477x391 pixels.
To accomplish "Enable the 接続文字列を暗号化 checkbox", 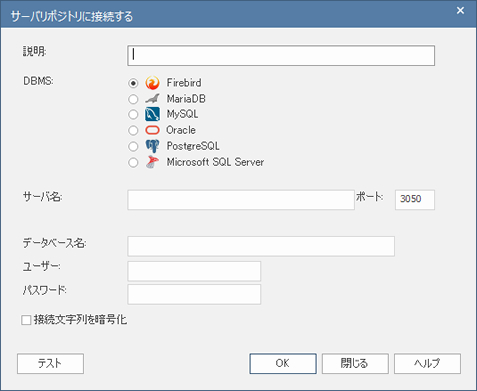I will pyautogui.click(x=26, y=320).
